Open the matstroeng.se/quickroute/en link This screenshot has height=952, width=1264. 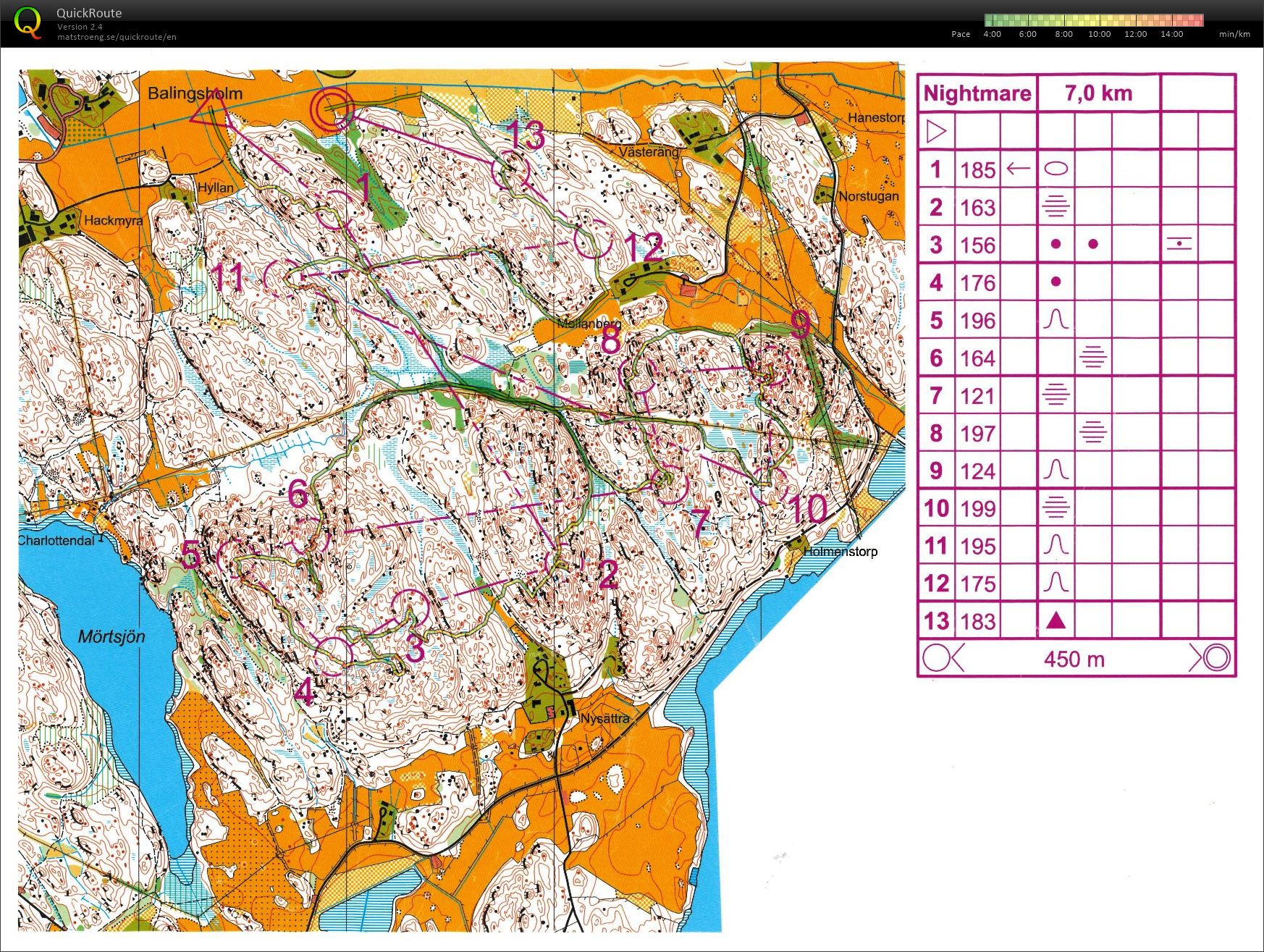[117, 37]
